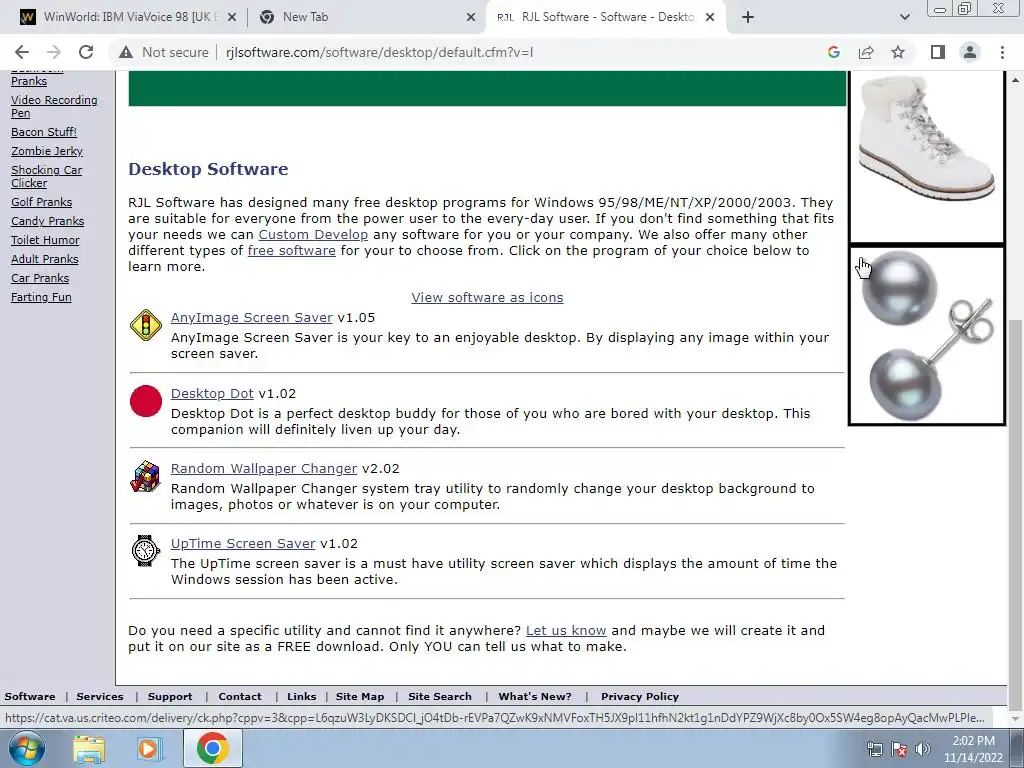The image size is (1024, 768).
Task: Click the volume speaker tray icon
Action: tap(923, 749)
